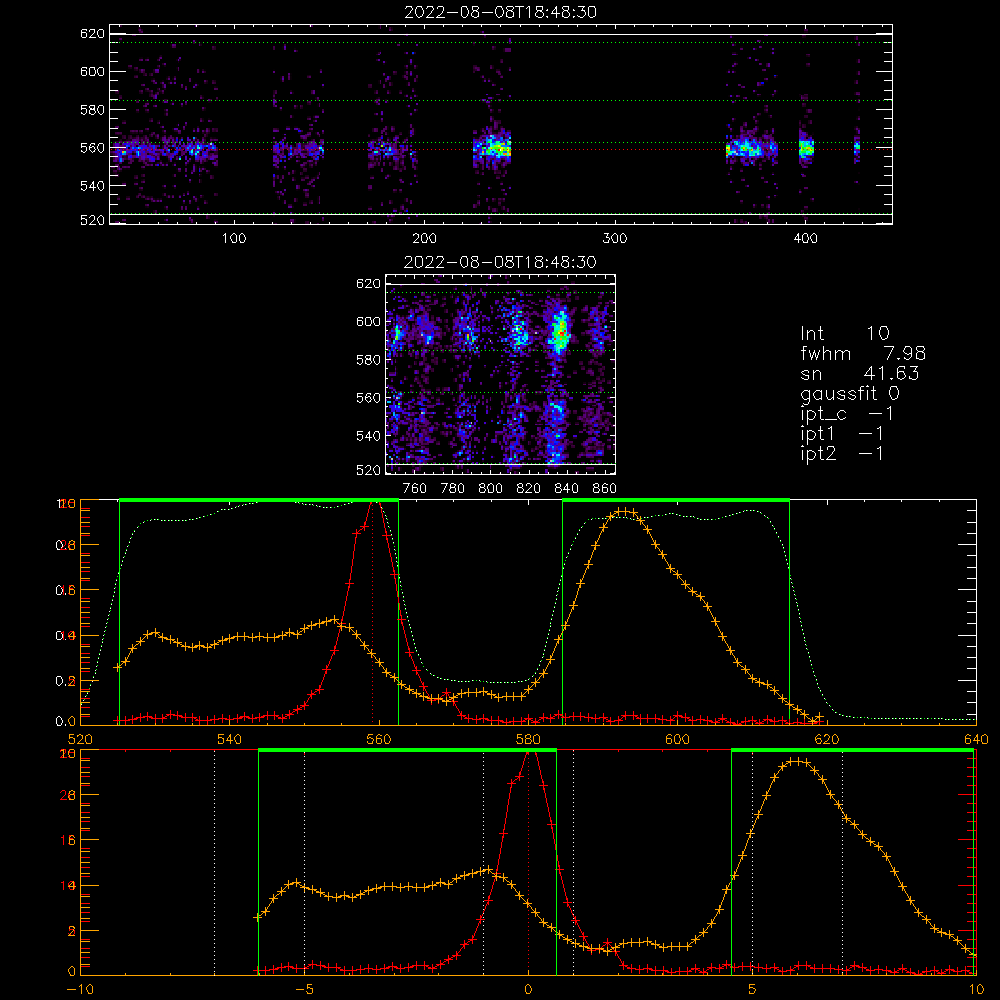This screenshot has height=1000, width=1000.
Task: Click x-axis label 0 of bottom plot
Action: point(528,990)
